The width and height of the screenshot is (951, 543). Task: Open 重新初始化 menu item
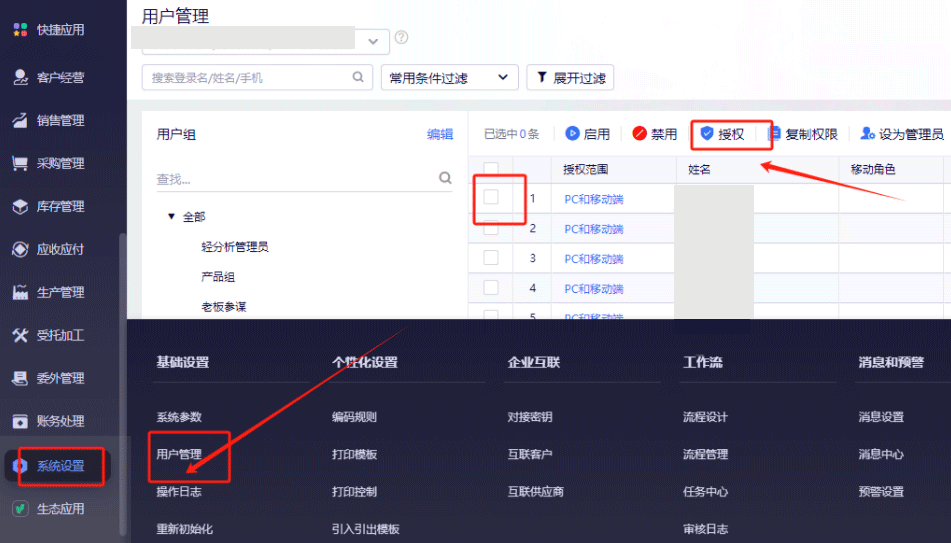tap(184, 529)
